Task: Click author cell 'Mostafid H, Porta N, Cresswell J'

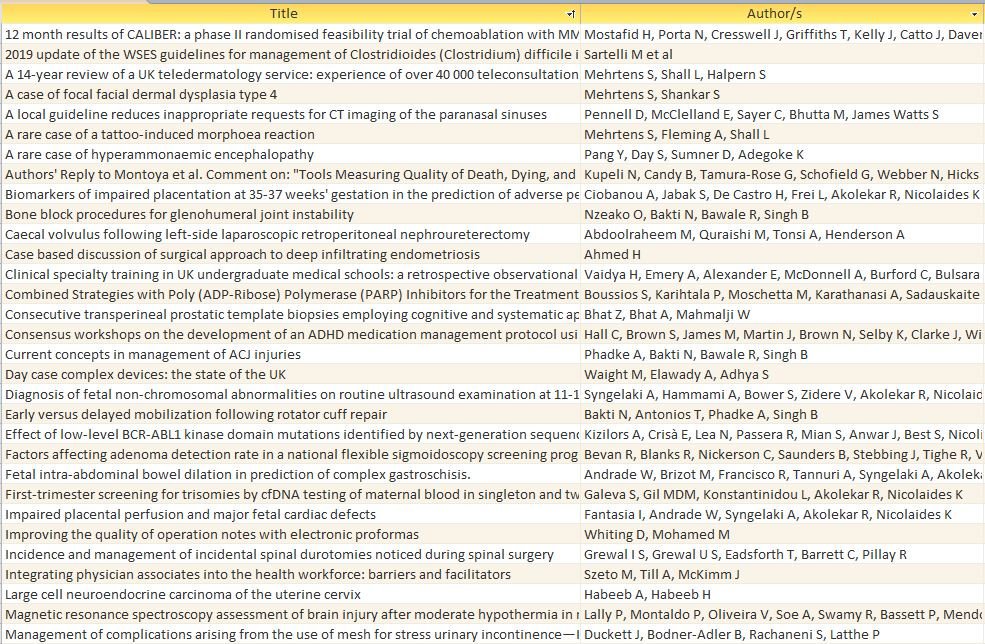Action: 783,35
